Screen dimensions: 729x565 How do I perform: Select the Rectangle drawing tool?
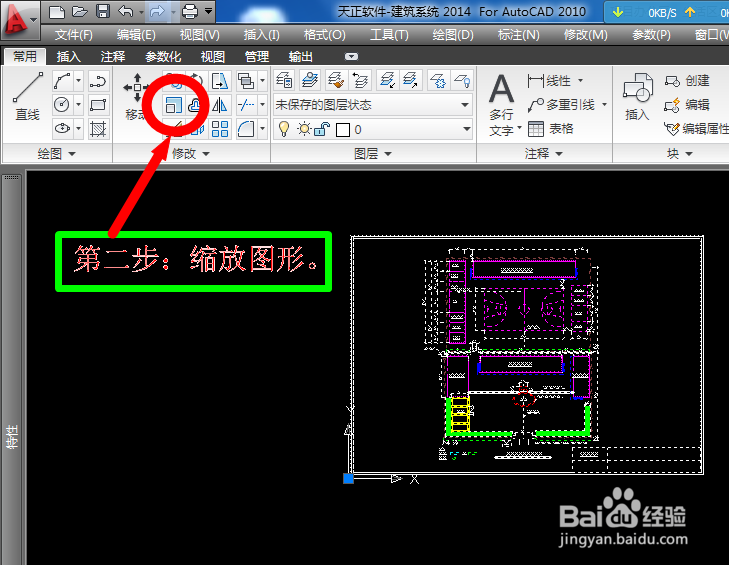(x=98, y=105)
